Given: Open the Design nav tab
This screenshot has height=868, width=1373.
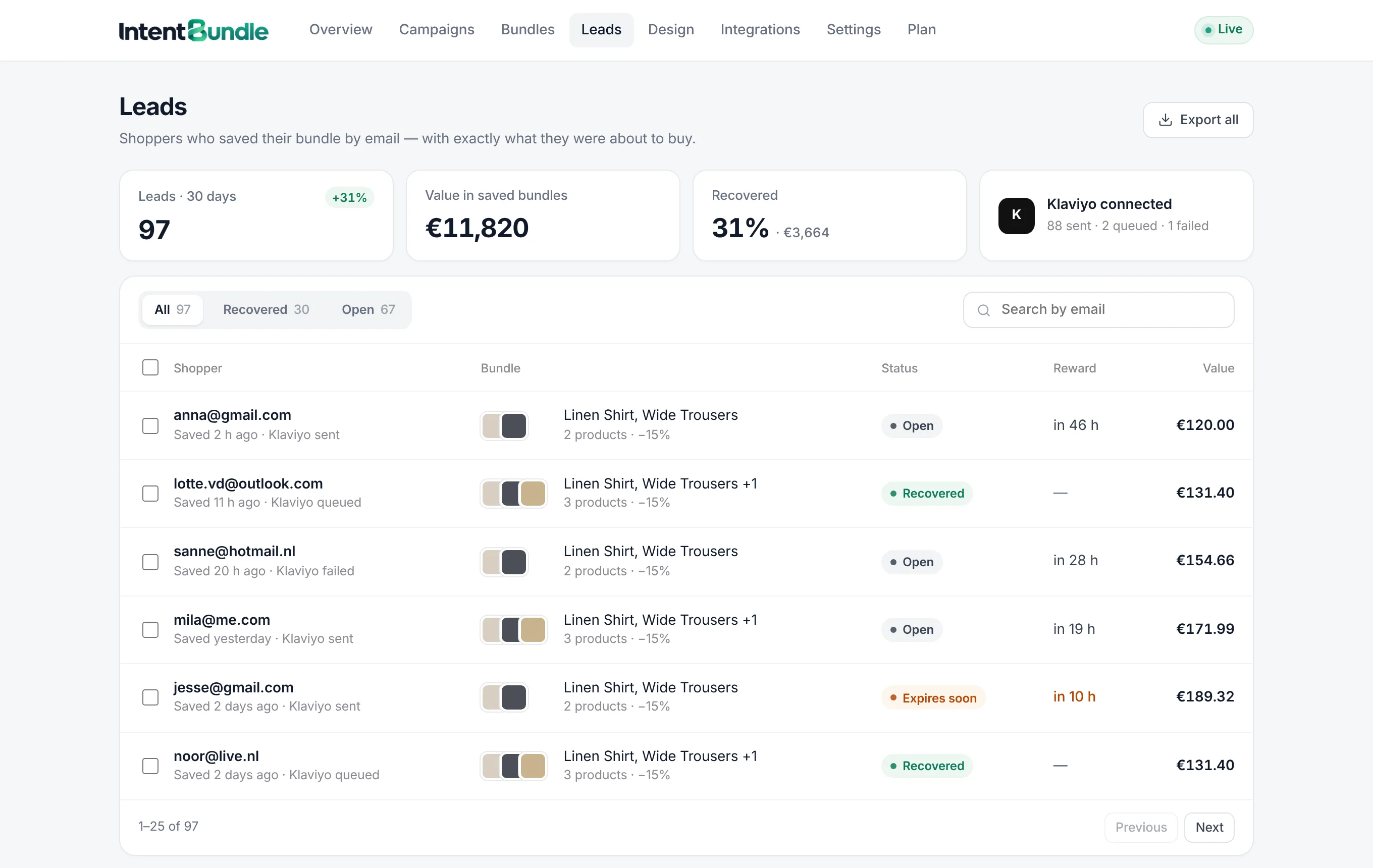Looking at the screenshot, I should point(670,30).
